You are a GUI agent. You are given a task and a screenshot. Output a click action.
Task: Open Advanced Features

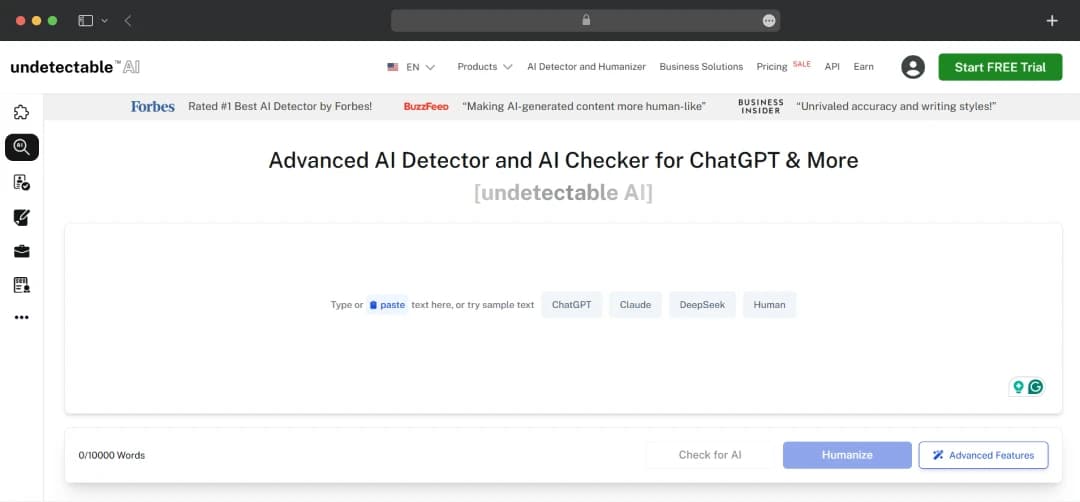click(x=984, y=455)
